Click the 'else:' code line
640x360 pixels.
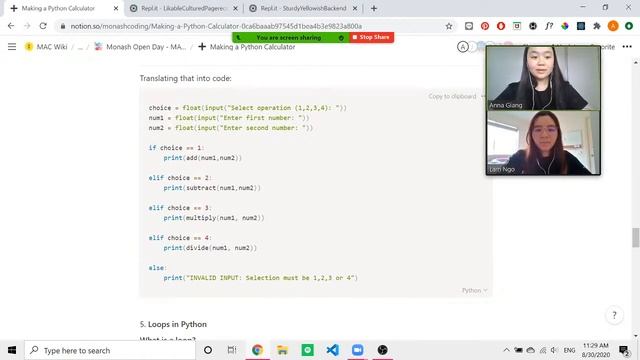click(158, 268)
